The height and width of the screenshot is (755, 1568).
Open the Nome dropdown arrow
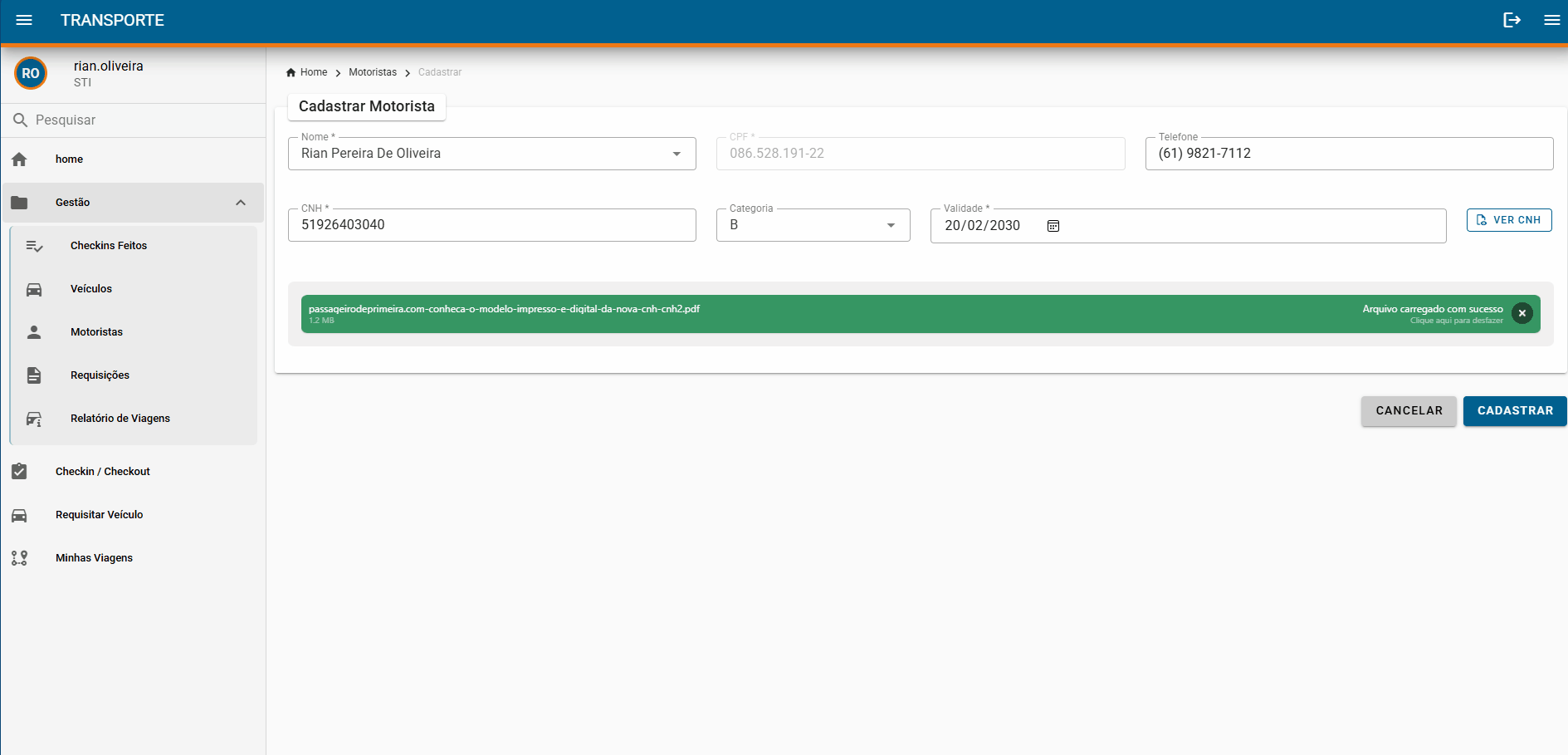pos(677,154)
